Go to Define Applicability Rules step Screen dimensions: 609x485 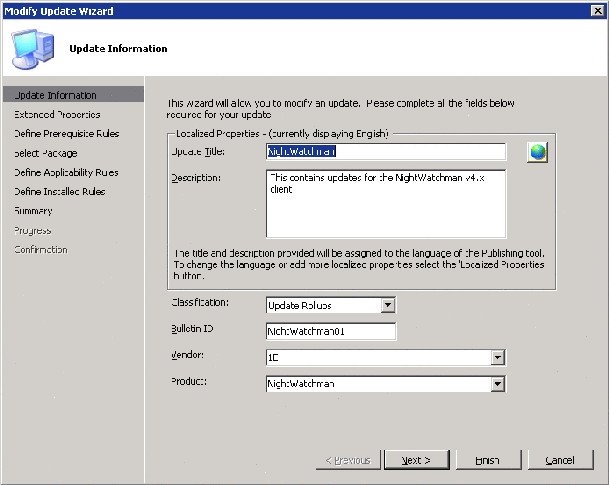[66, 172]
